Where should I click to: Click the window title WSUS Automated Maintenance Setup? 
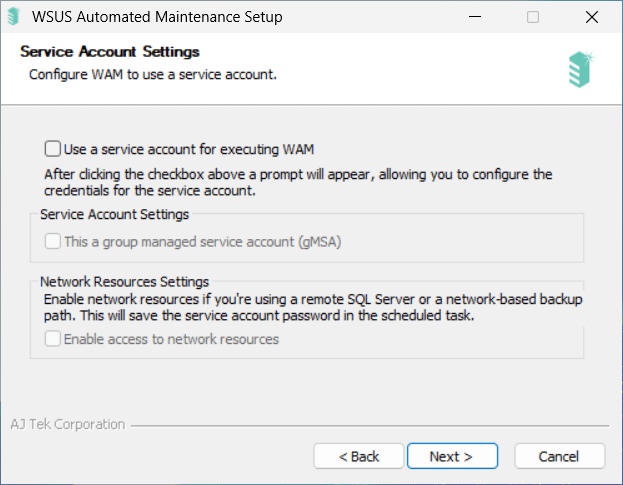(157, 17)
